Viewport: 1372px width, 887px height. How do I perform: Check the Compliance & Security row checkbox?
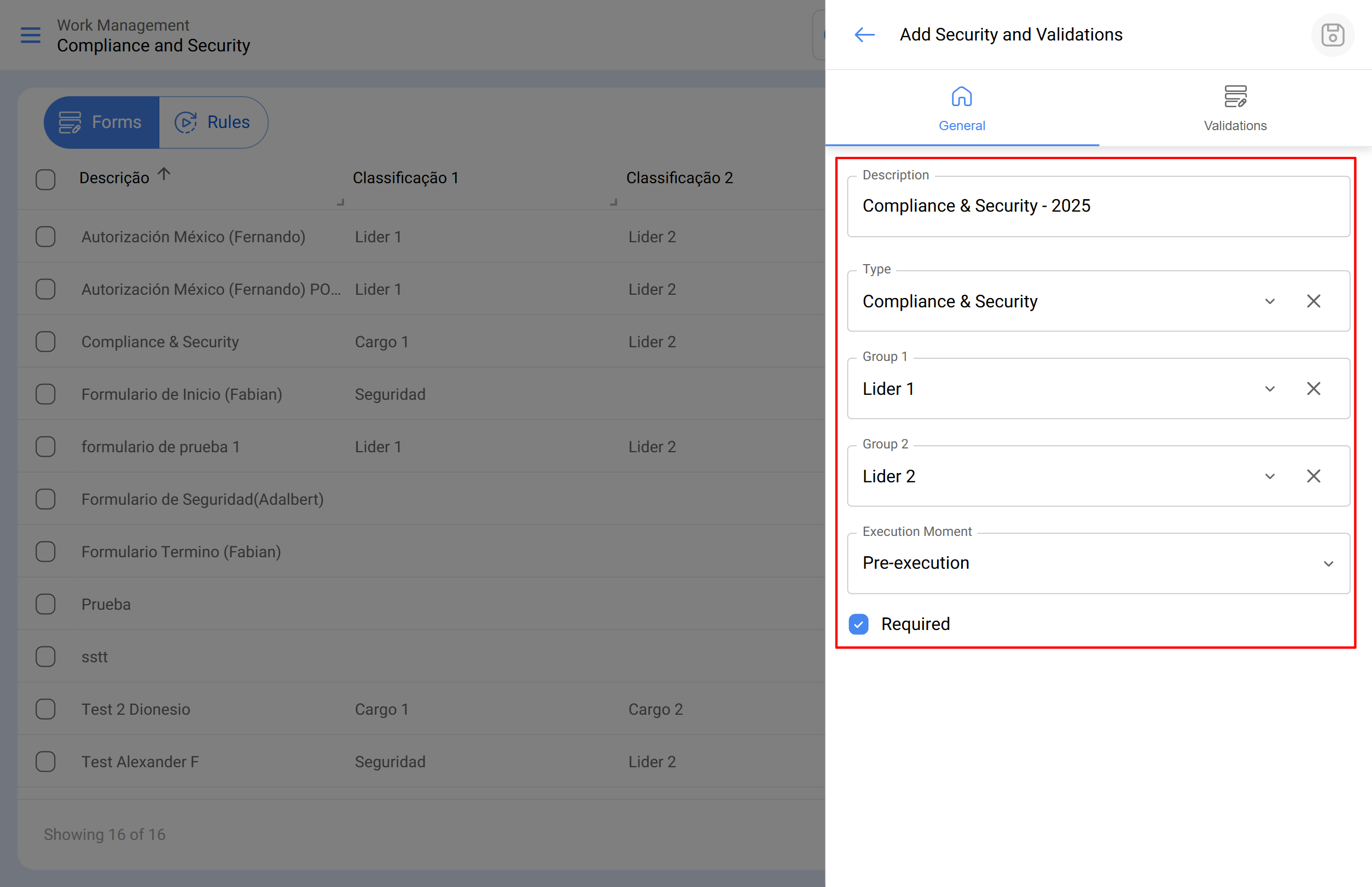click(x=45, y=342)
